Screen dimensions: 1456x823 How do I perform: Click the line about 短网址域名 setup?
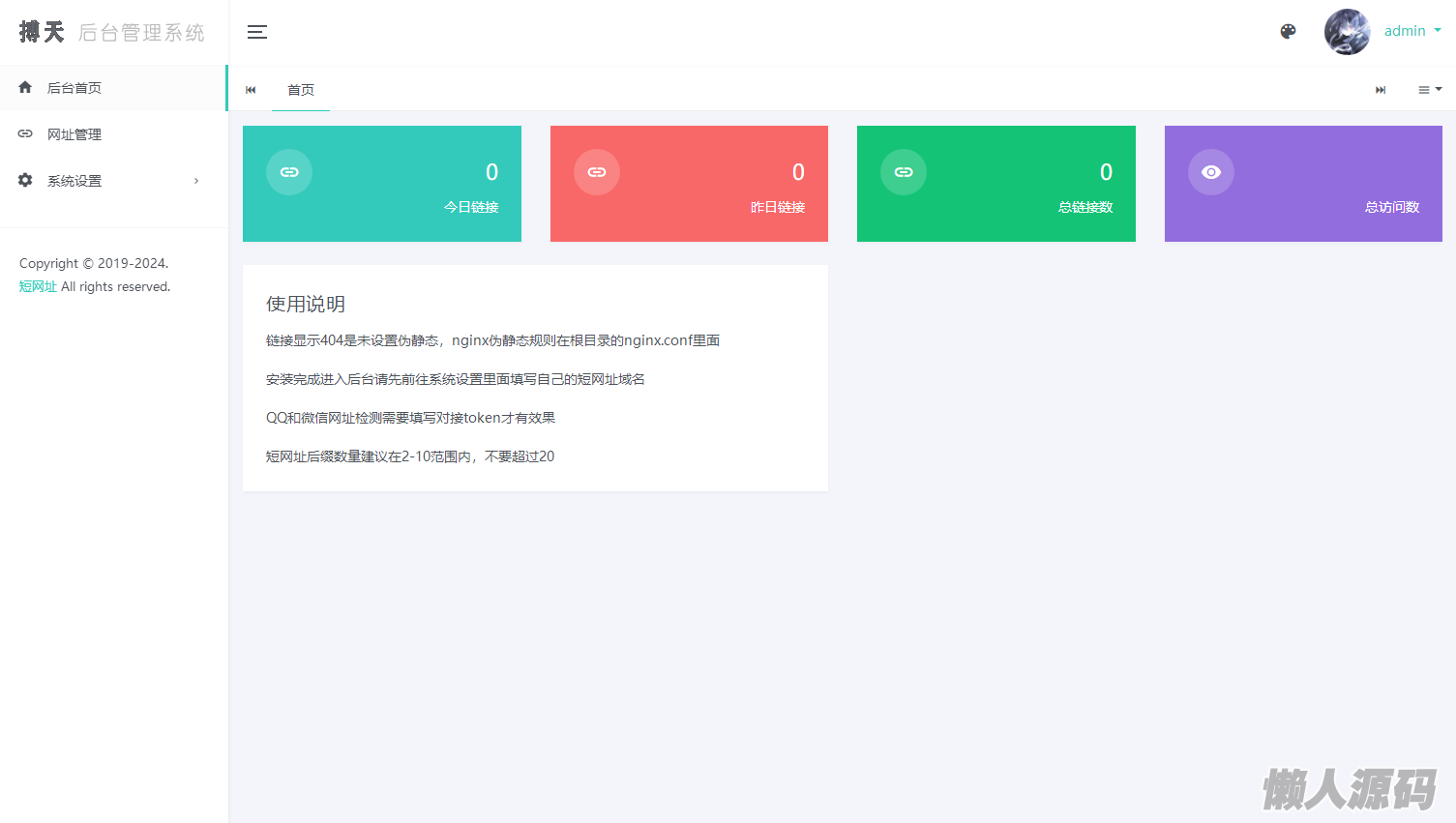[456, 379]
